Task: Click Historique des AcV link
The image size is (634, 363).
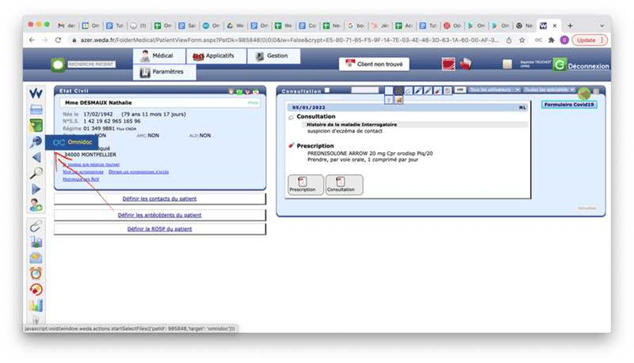Action: coord(81,179)
